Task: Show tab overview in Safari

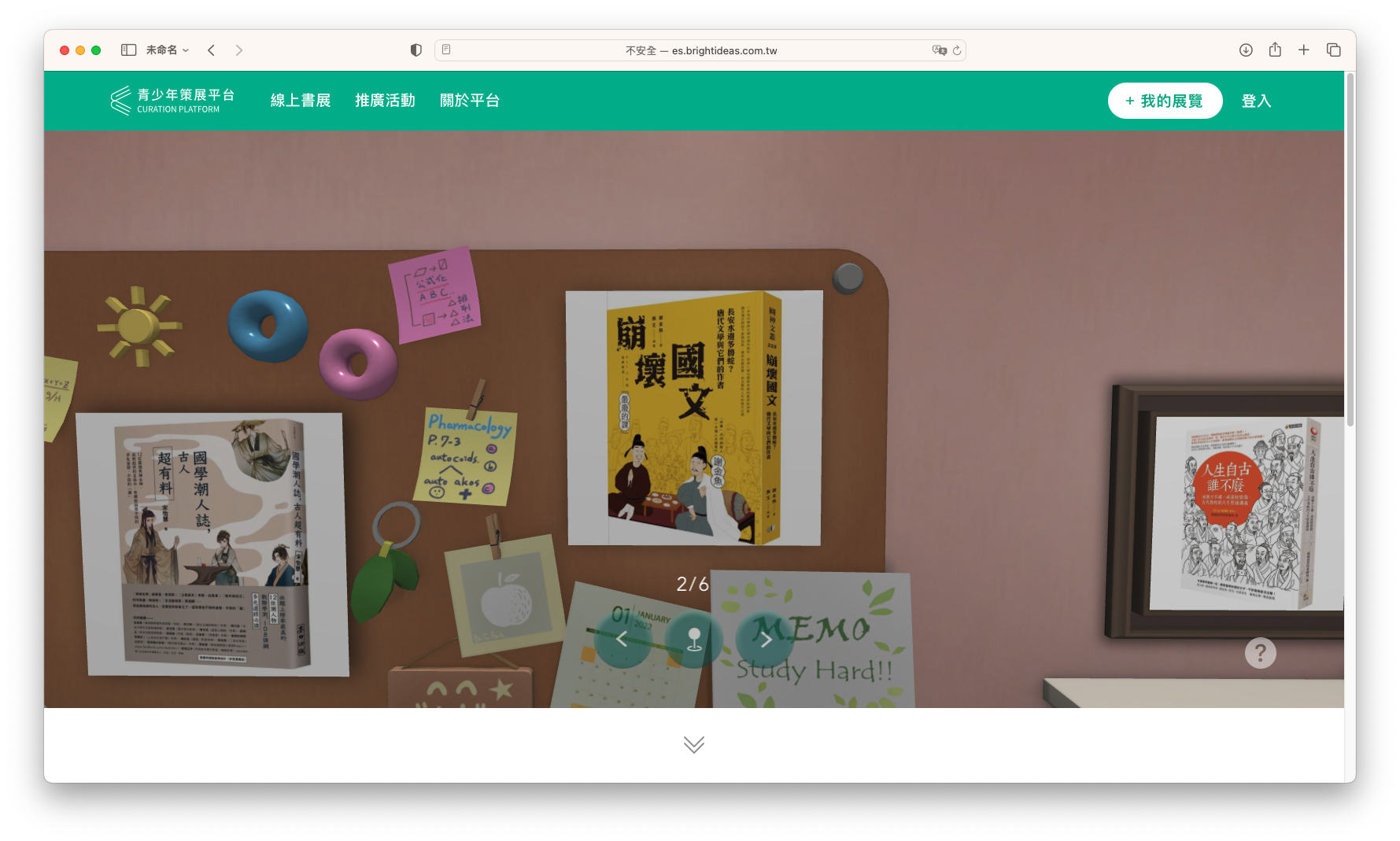Action: (x=1334, y=50)
